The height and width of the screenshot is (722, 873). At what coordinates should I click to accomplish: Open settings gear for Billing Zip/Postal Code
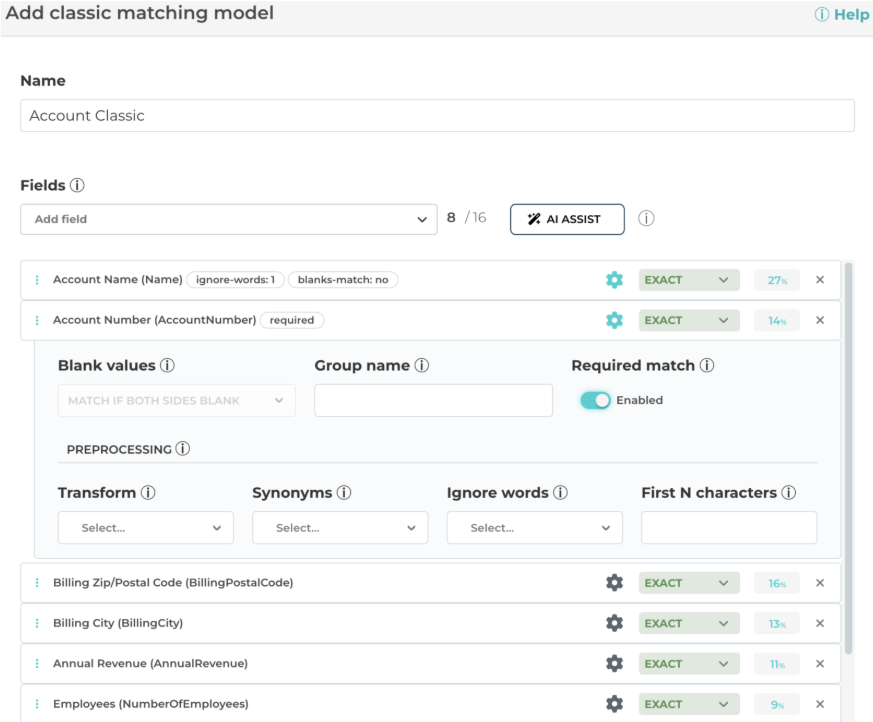point(614,583)
